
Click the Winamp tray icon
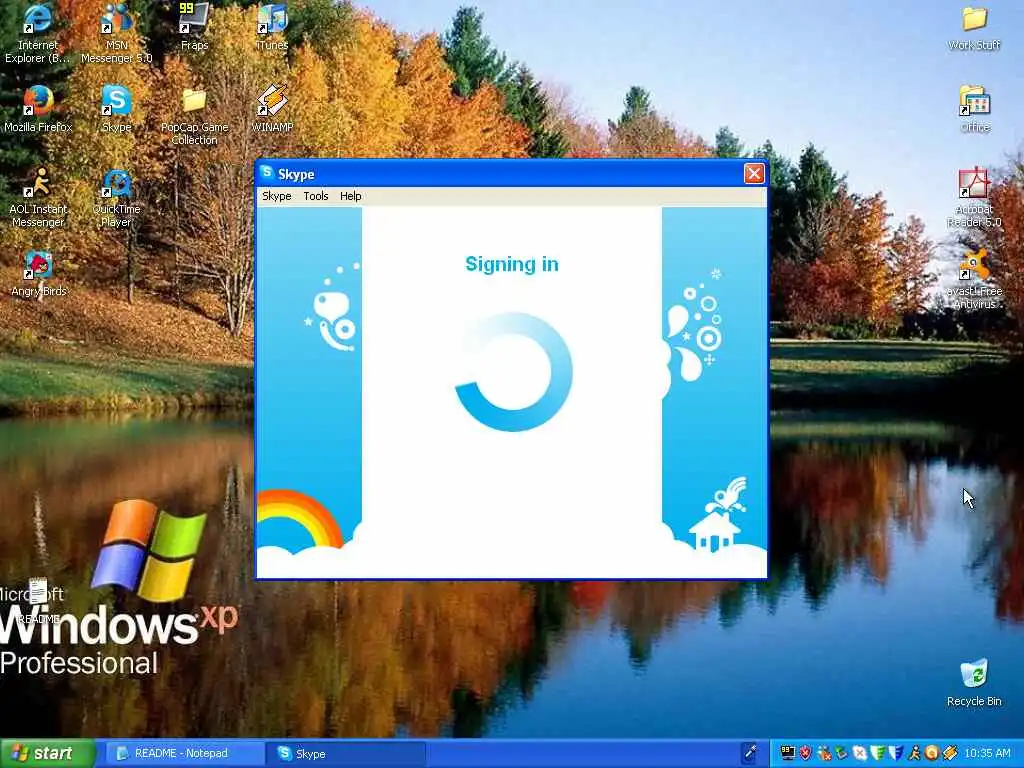(950, 753)
